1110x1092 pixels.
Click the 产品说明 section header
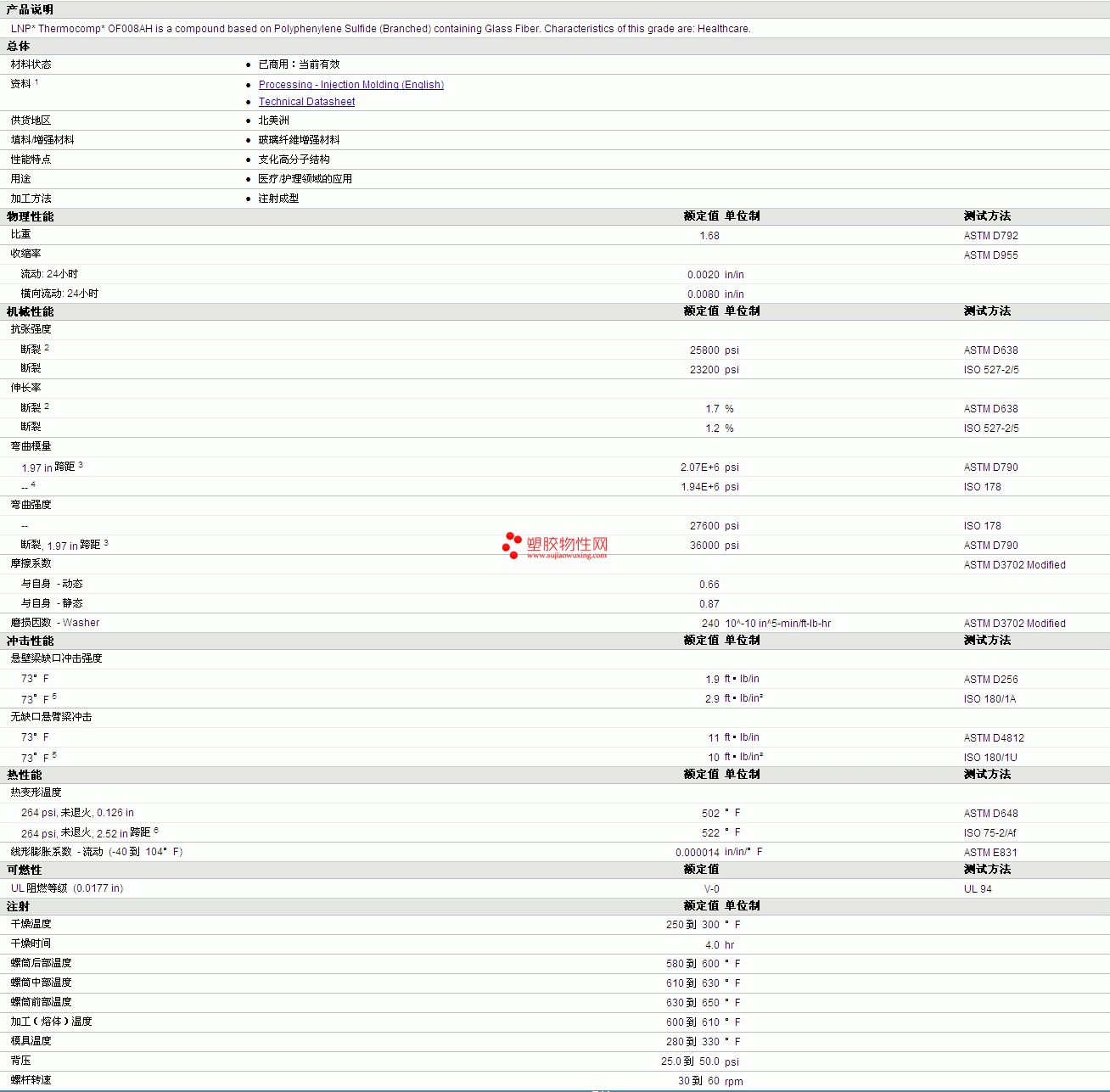[x=30, y=9]
